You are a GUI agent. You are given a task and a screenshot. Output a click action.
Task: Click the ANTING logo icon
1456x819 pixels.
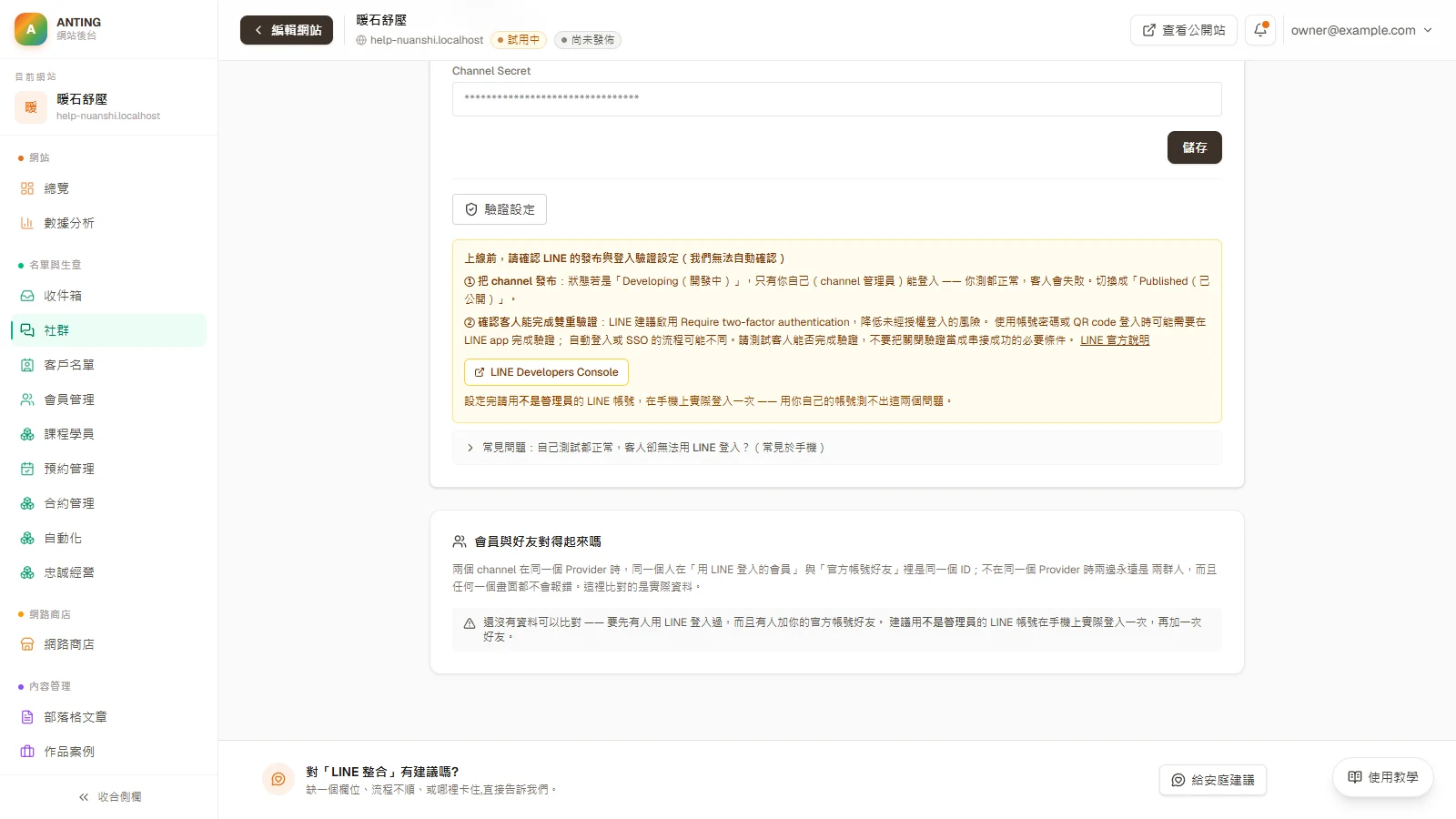coord(31,29)
